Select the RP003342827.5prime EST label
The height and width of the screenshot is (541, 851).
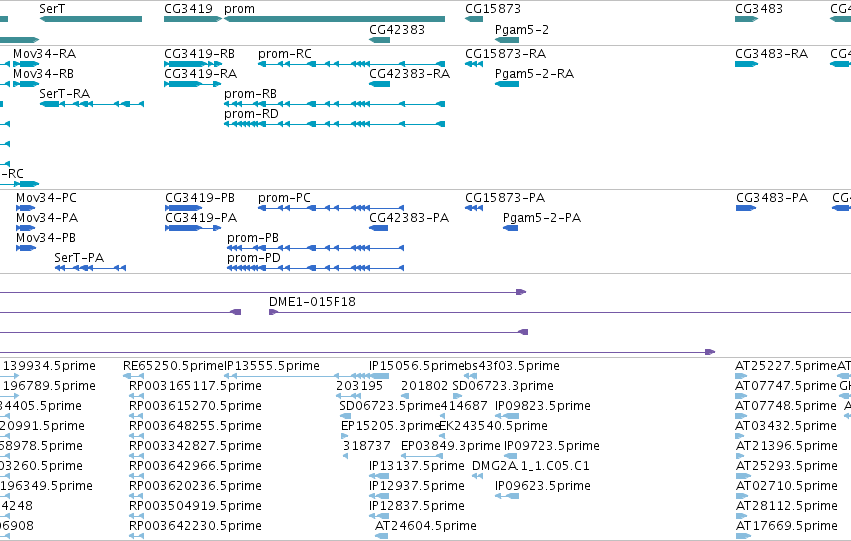pyautogui.click(x=195, y=446)
